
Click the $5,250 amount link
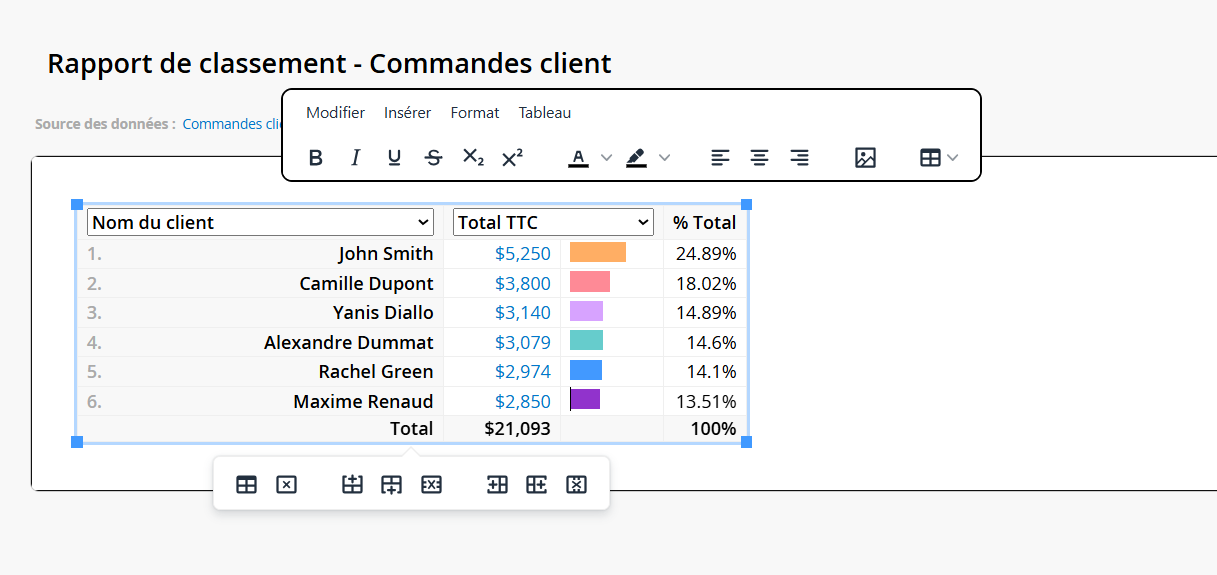pyautogui.click(x=523, y=254)
